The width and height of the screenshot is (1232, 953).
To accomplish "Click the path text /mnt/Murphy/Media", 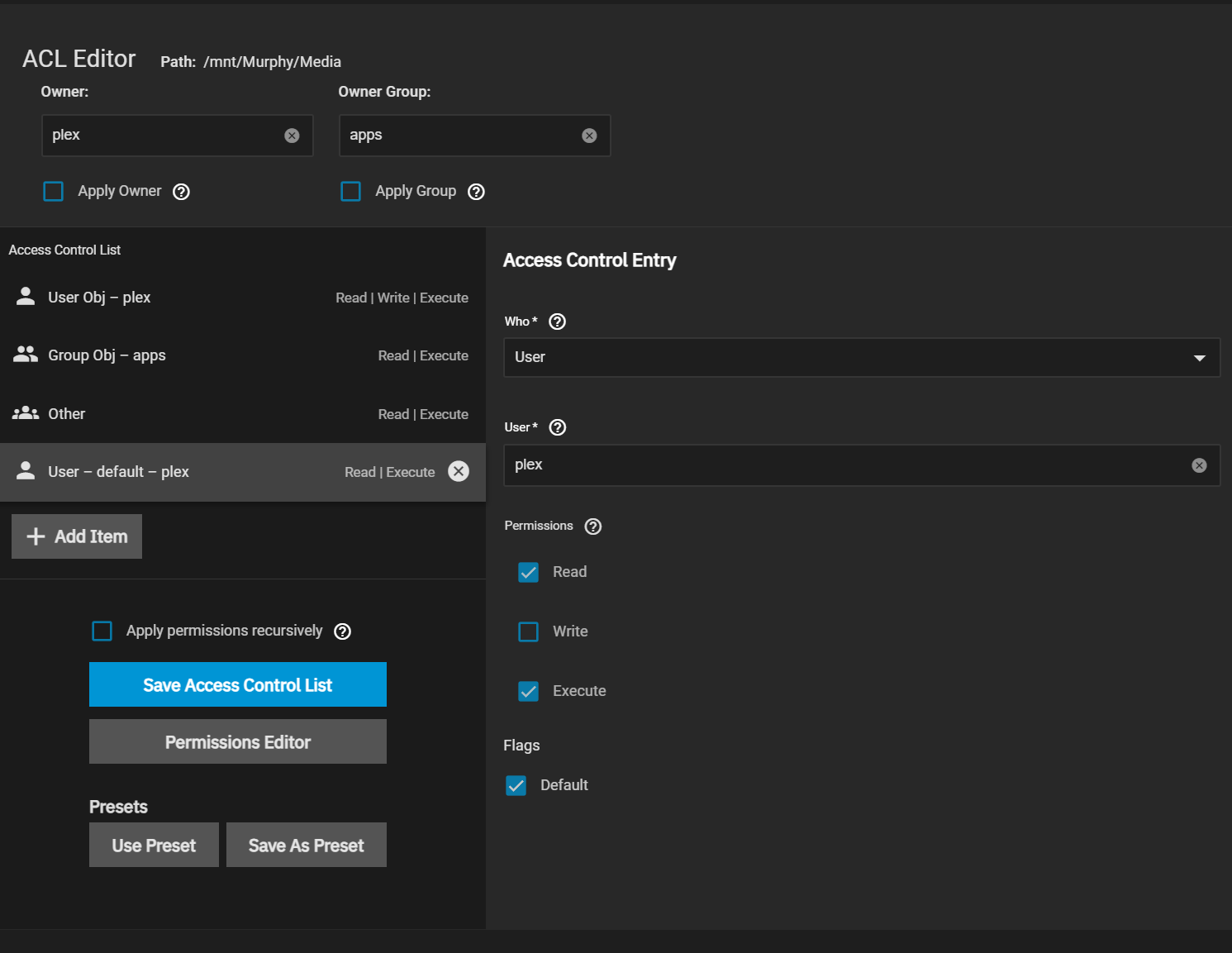I will 273,62.
